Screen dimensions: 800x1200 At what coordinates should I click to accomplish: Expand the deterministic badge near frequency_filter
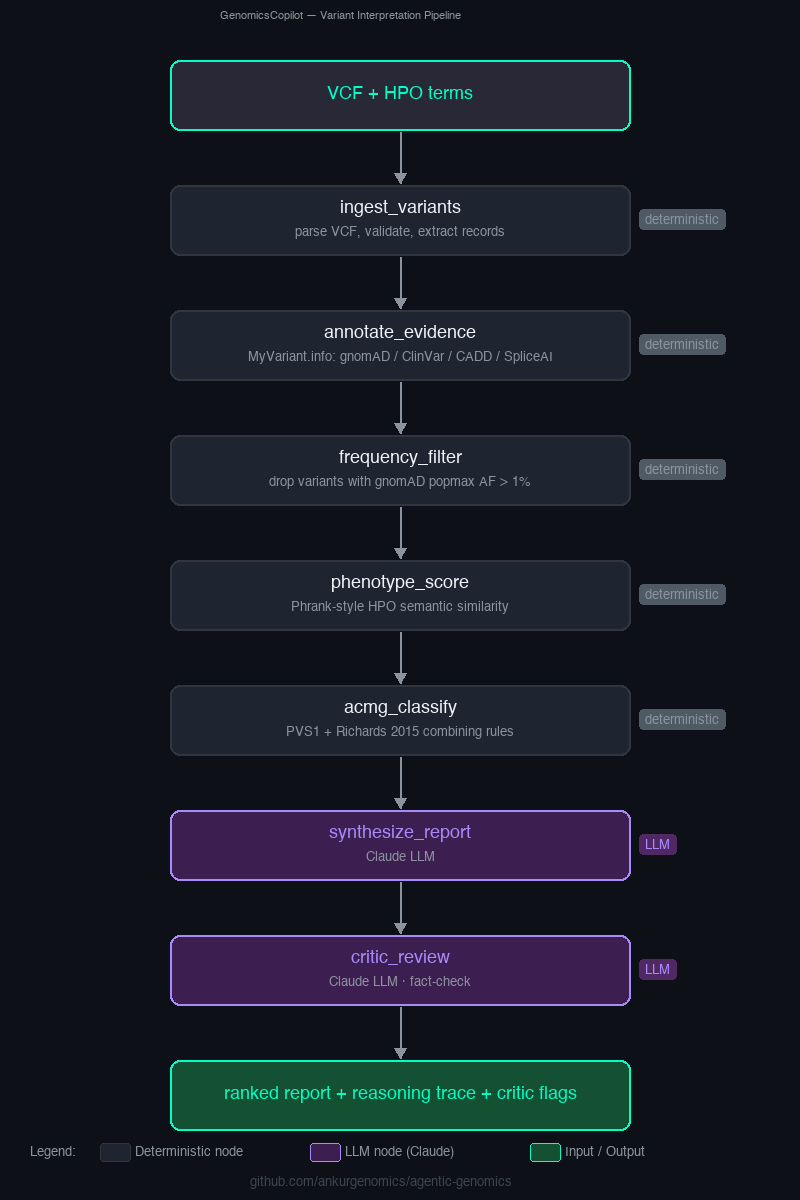point(682,469)
